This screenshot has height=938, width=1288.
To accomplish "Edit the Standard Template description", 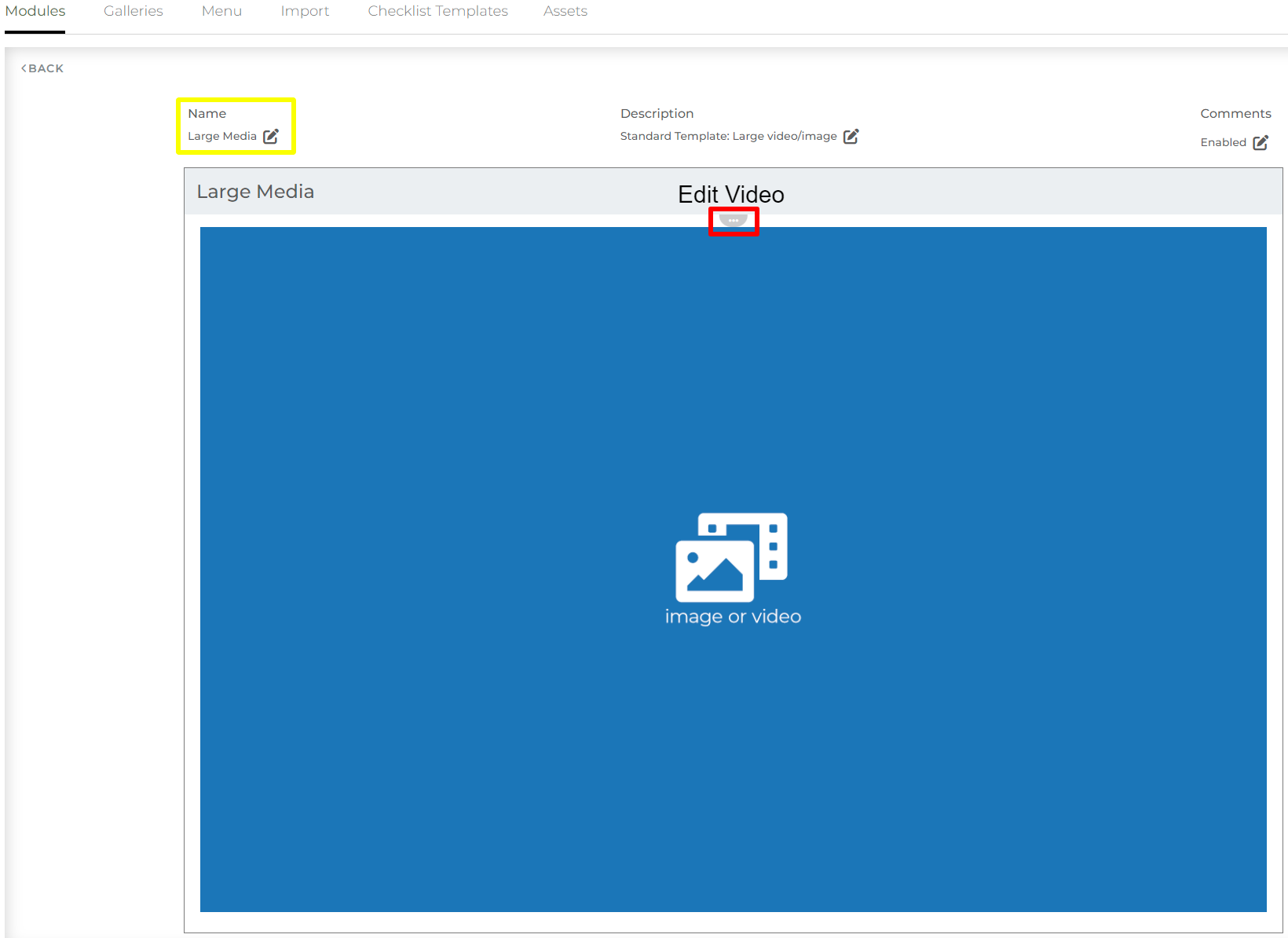I will tap(851, 137).
